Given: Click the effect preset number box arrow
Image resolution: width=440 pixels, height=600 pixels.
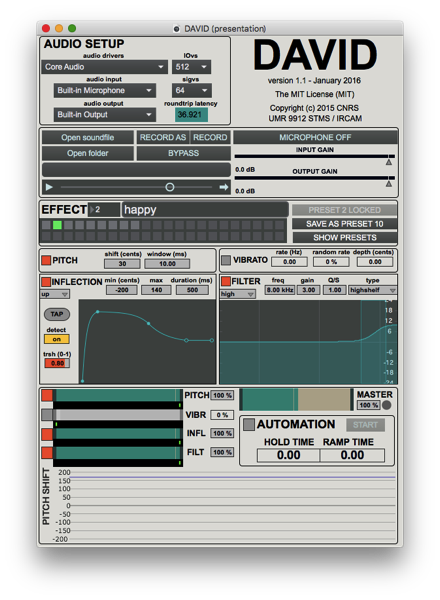Looking at the screenshot, I should [x=92, y=210].
